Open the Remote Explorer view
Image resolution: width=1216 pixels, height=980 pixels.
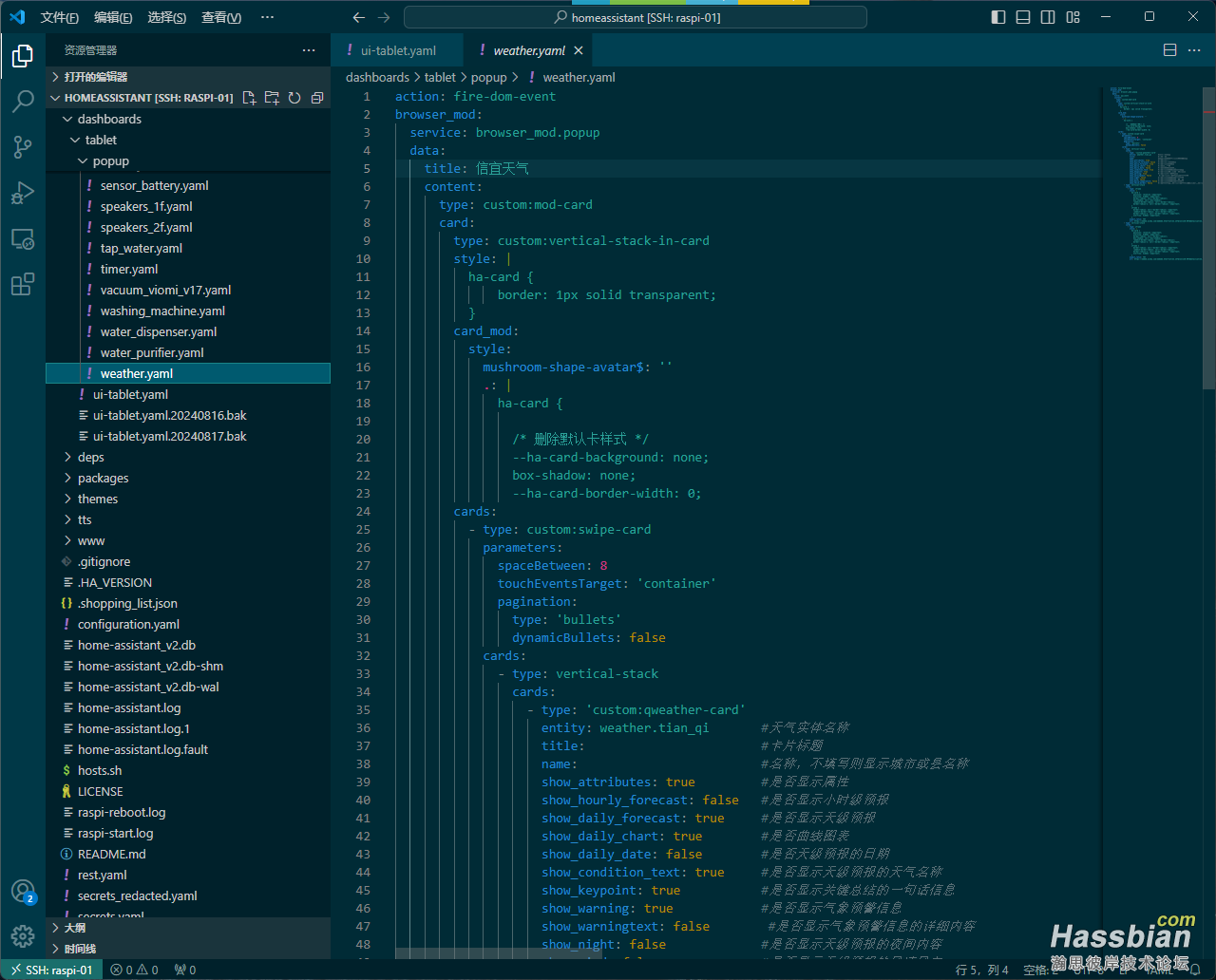(x=23, y=238)
